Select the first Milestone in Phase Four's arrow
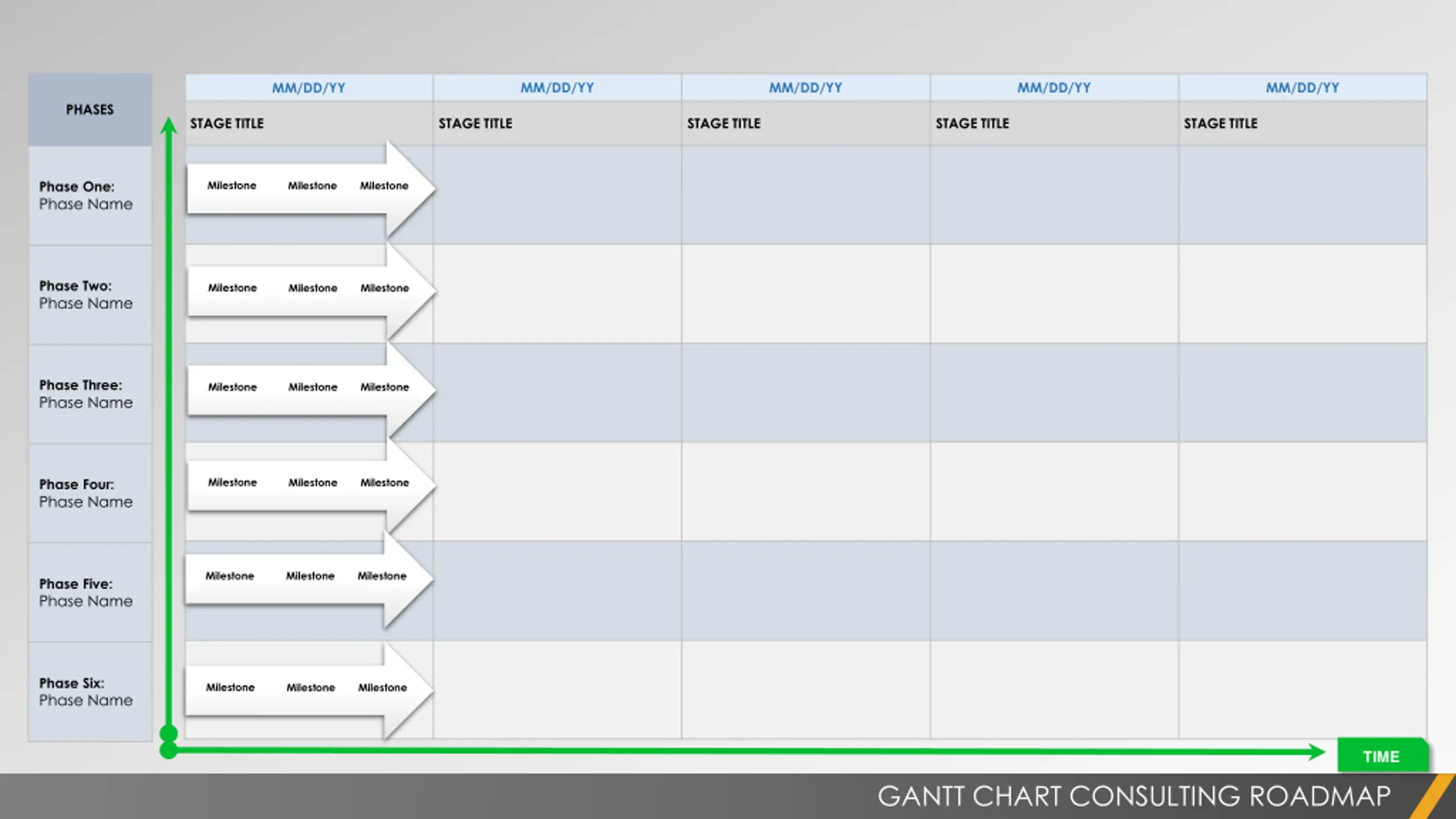1456x819 pixels. [232, 482]
